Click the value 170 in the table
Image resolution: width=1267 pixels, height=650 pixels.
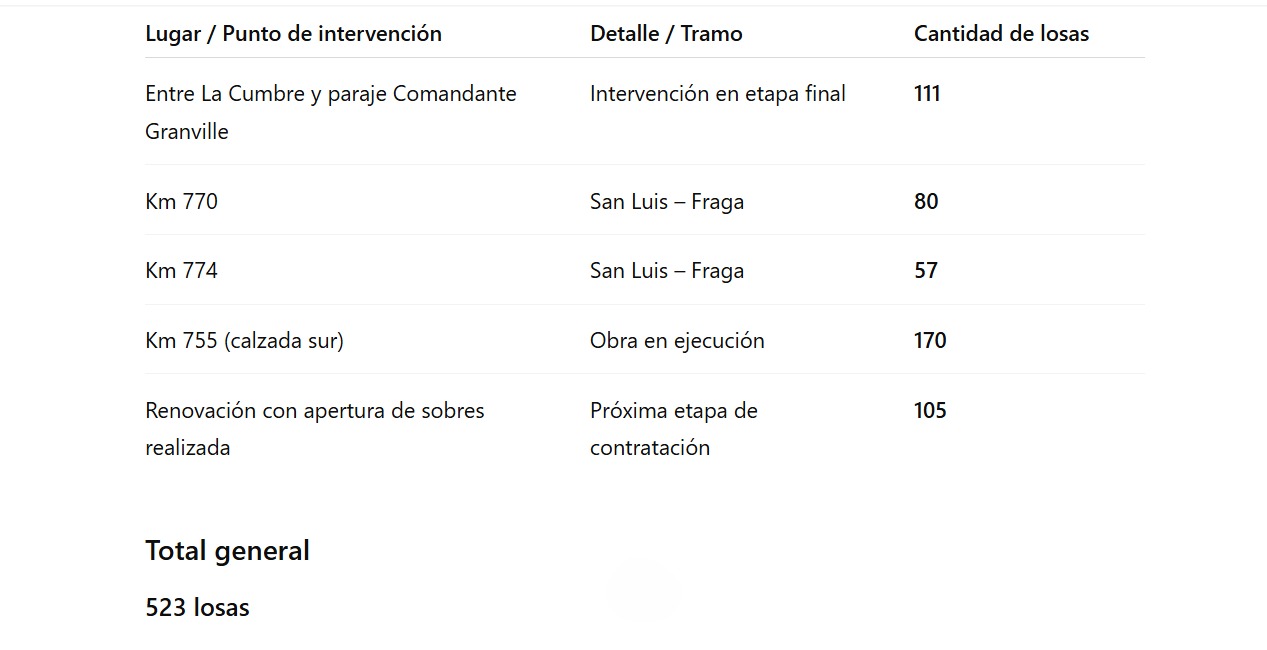930,341
